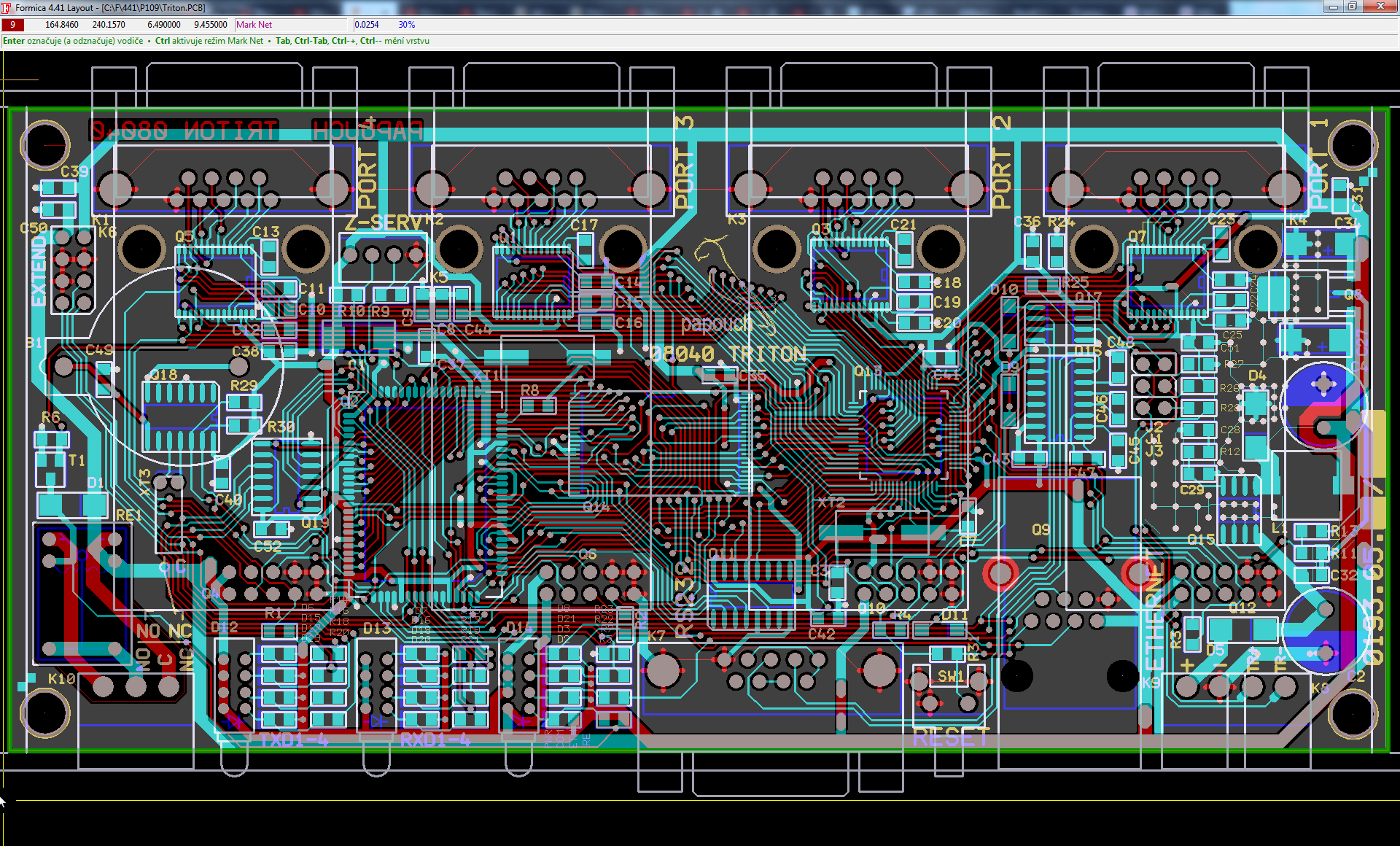Select the bottom-right mounting hole on board
Screen dimensions: 1400x846
click(1353, 715)
